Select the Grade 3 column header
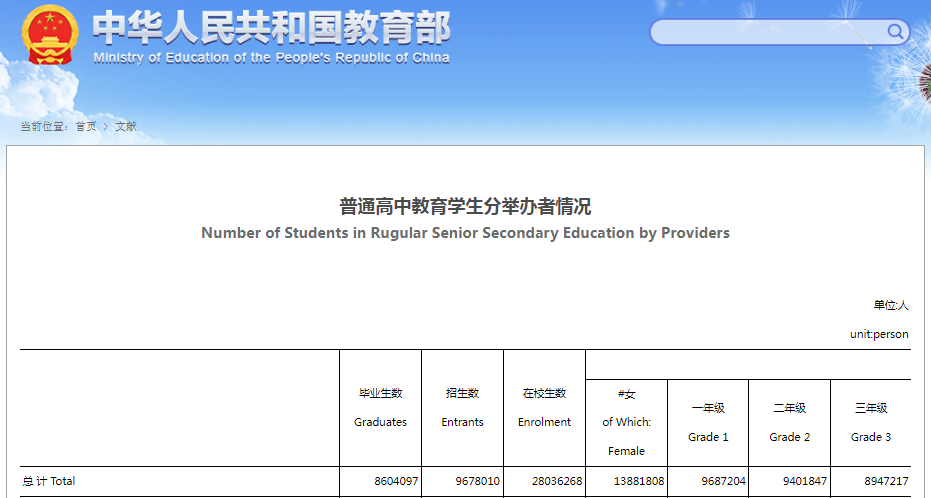931x498 pixels. click(x=870, y=423)
